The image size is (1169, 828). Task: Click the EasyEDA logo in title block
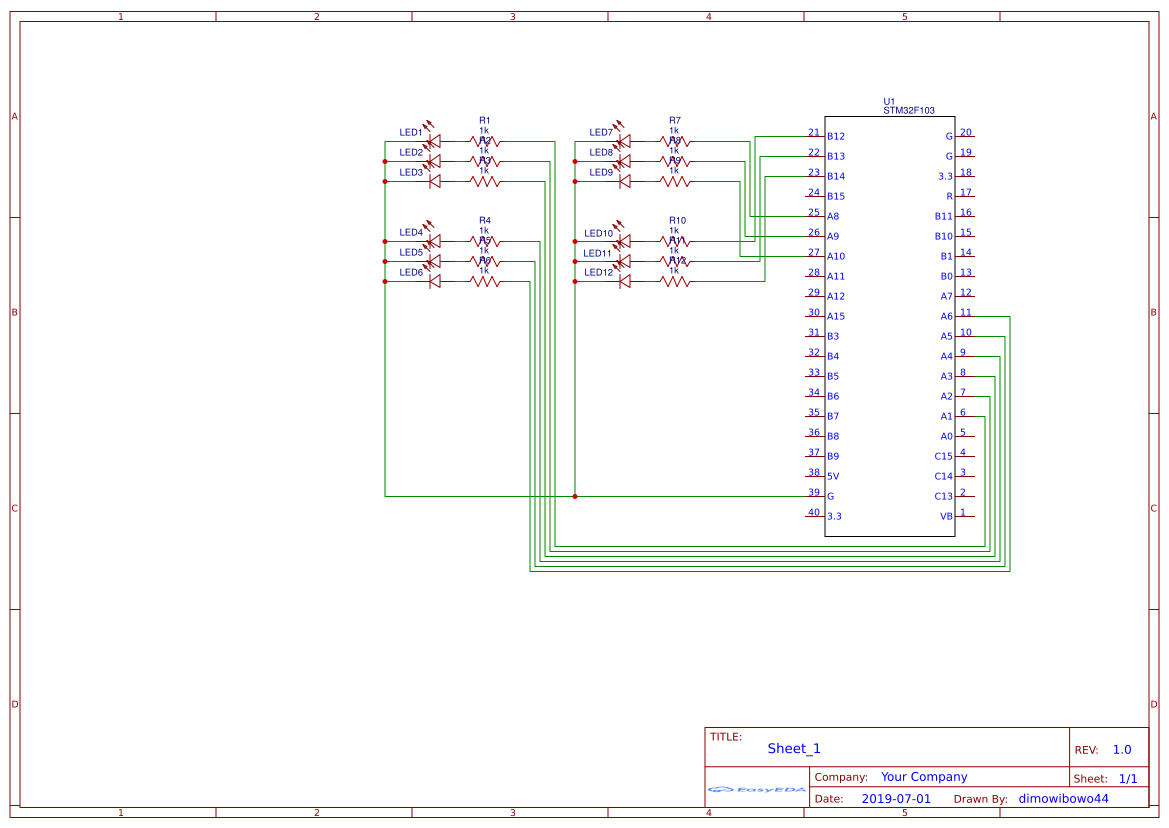click(x=757, y=789)
